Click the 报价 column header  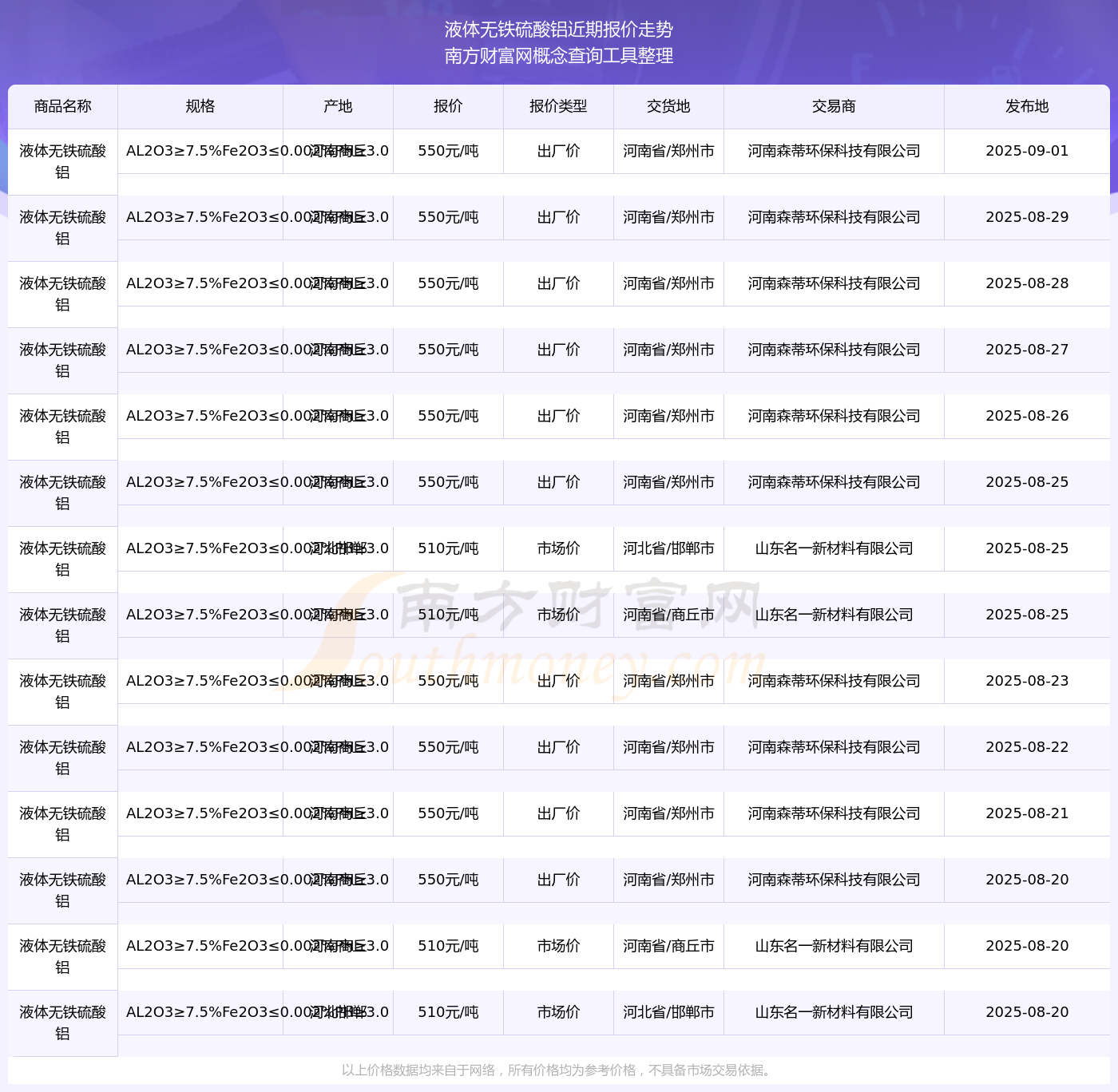click(448, 106)
